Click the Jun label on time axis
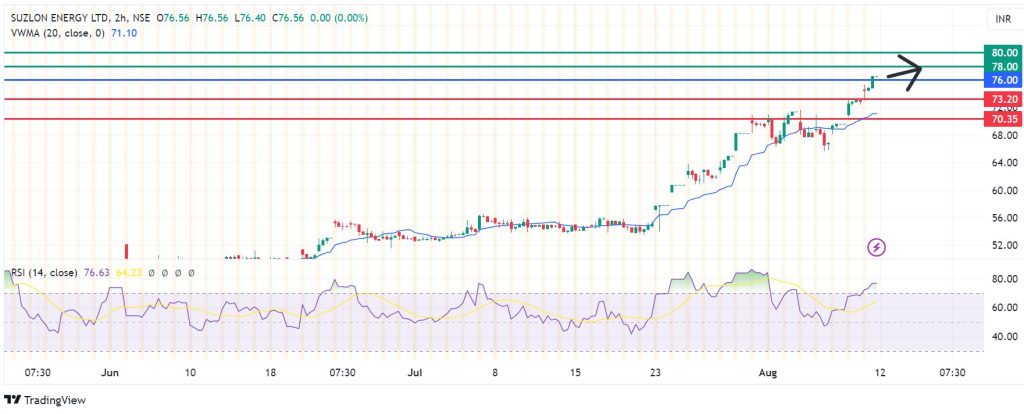 click(x=110, y=373)
